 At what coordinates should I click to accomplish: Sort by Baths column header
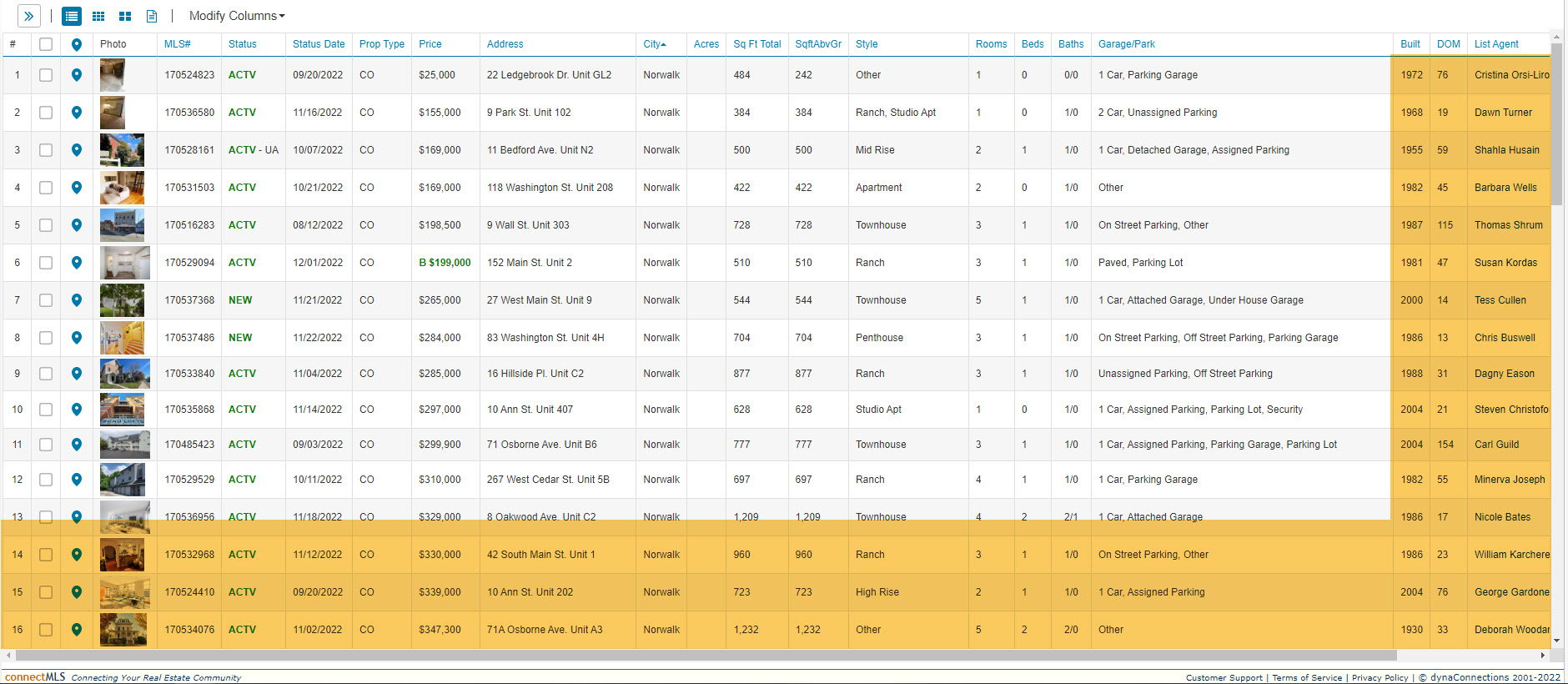point(1071,44)
